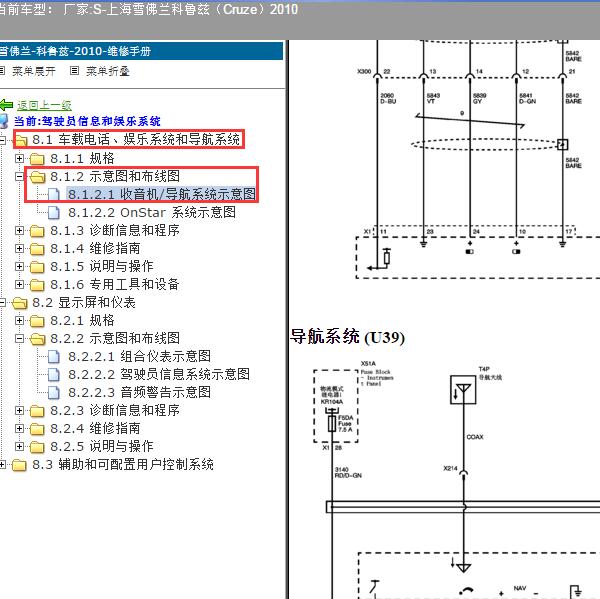This screenshot has width=600, height=599.
Task: Expand the 8.1.3 诊断信息和程序 node
Action: click(19, 230)
